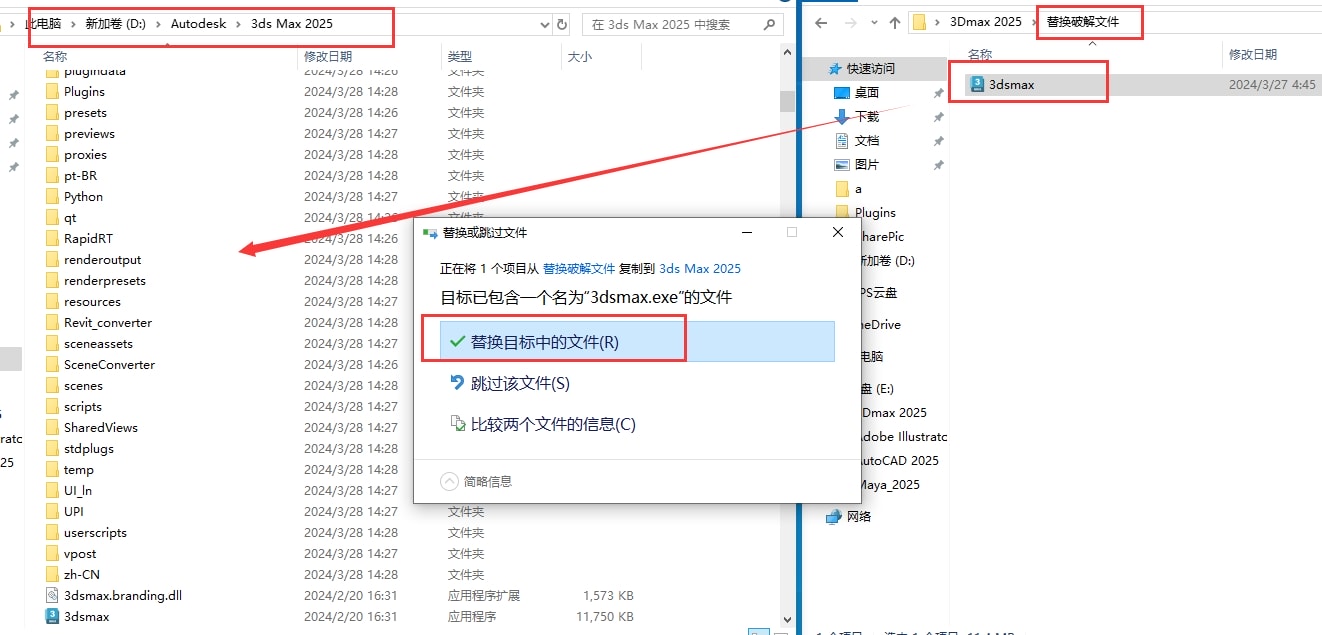1322x635 pixels.
Task: Sort by 类型 column in left window
Action: pyautogui.click(x=459, y=57)
